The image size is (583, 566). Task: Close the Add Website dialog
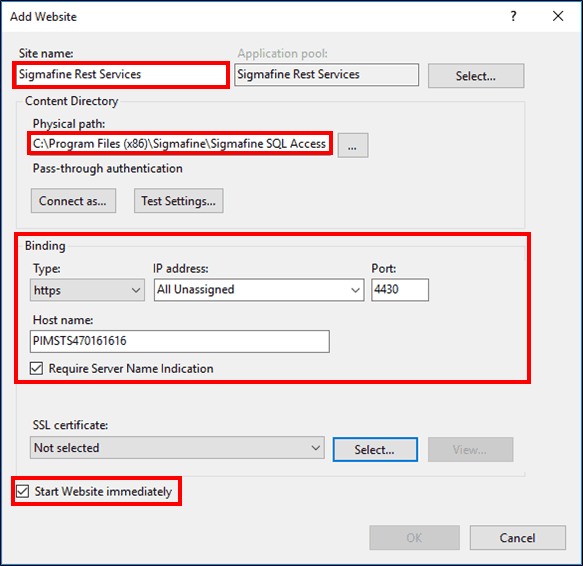pos(558,16)
